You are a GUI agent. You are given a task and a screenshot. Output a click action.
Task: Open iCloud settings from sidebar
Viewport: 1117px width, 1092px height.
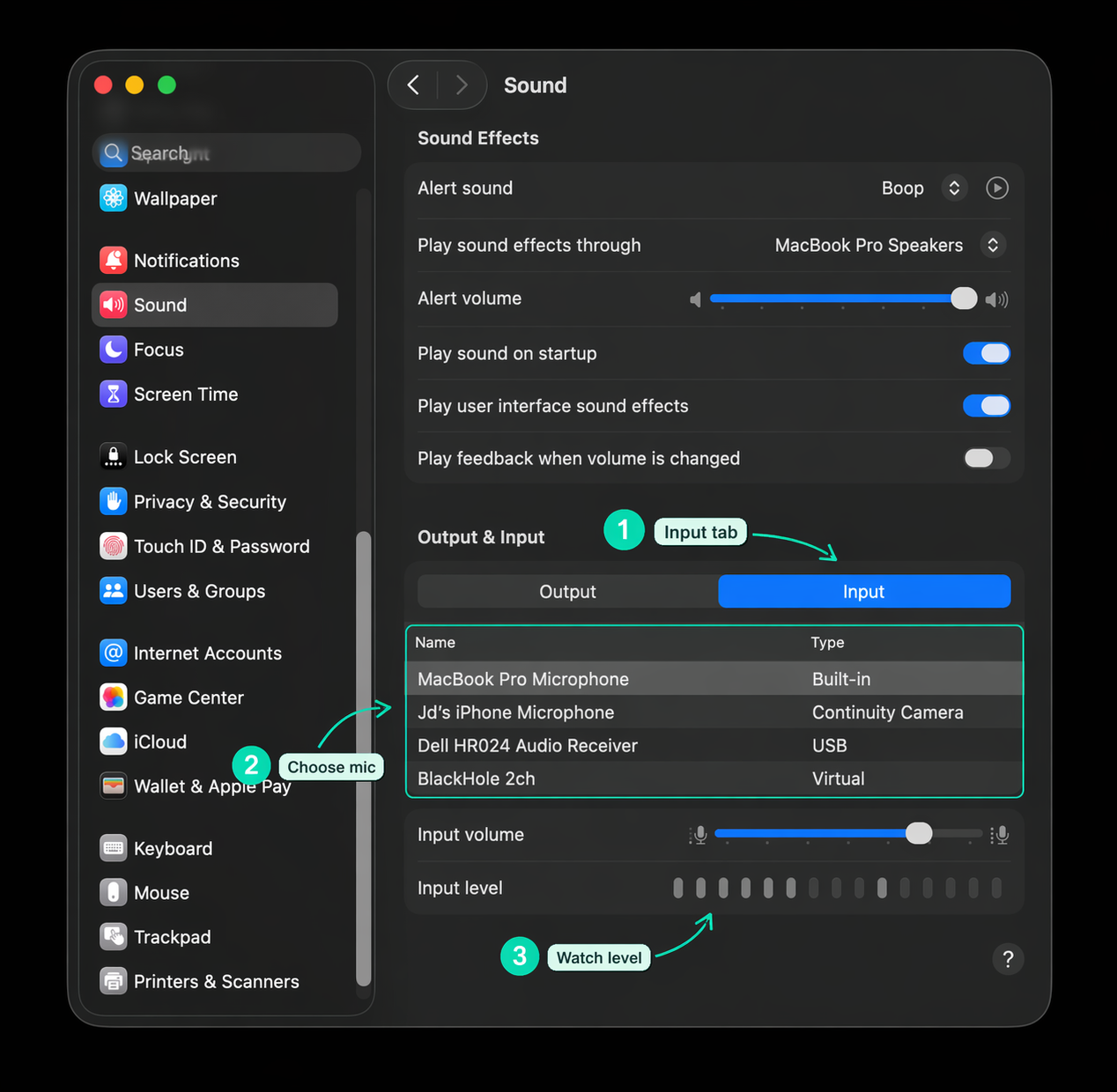point(114,742)
